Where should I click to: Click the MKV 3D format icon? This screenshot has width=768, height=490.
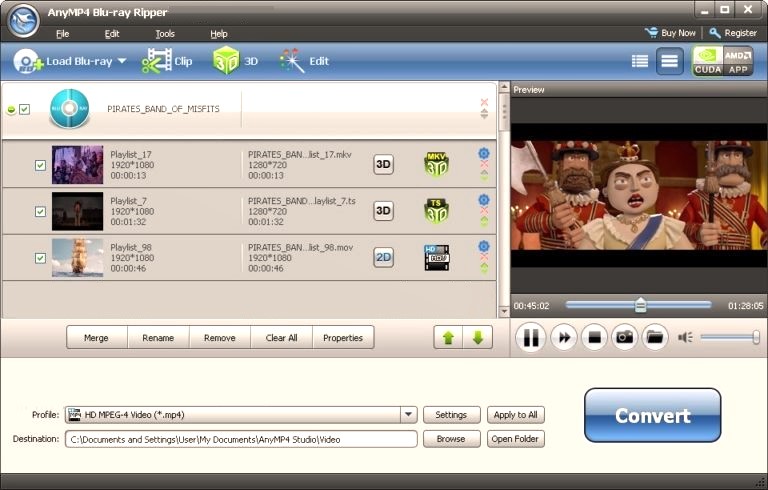436,164
